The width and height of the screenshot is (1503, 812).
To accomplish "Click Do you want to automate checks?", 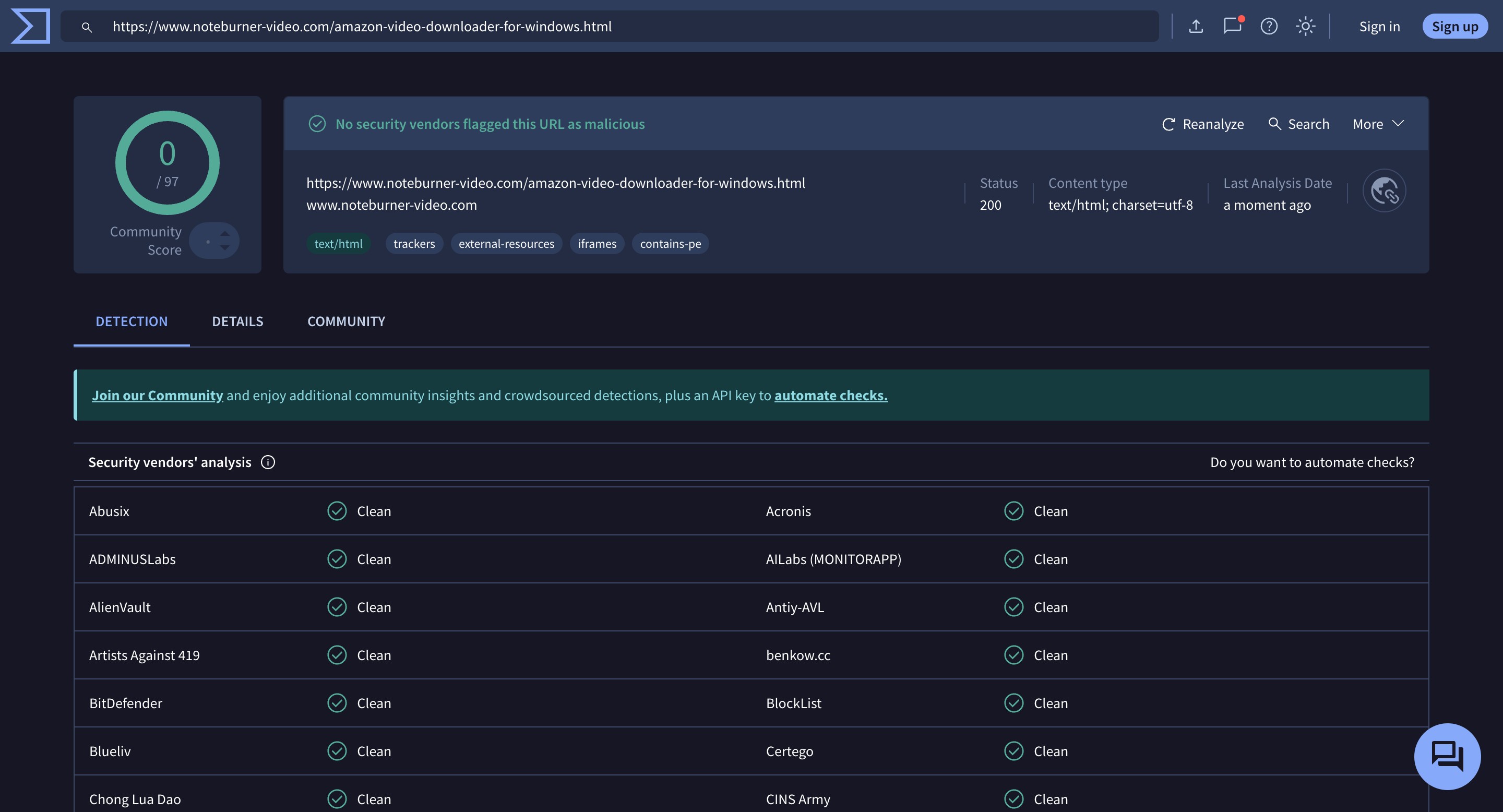I will pyautogui.click(x=1312, y=462).
